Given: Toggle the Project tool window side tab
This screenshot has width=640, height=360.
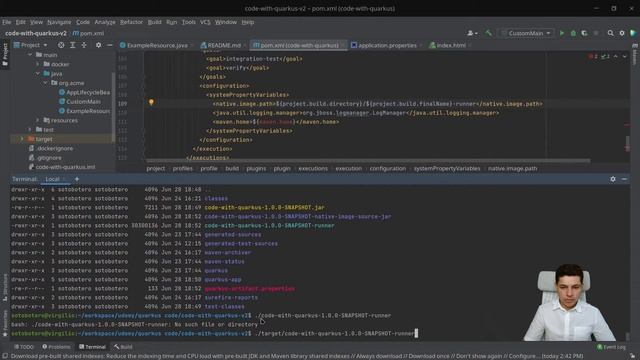Looking at the screenshot, I should pyautogui.click(x=5, y=54).
